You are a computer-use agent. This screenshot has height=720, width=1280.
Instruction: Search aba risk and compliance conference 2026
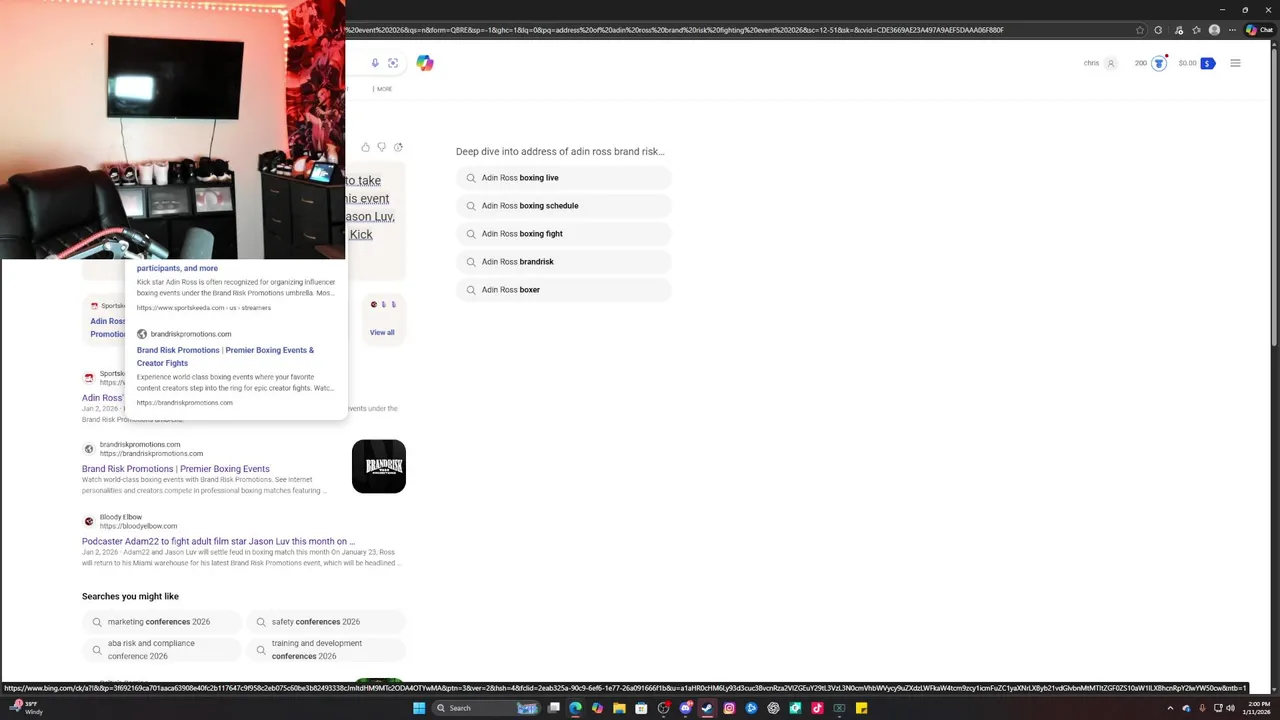[162, 650]
